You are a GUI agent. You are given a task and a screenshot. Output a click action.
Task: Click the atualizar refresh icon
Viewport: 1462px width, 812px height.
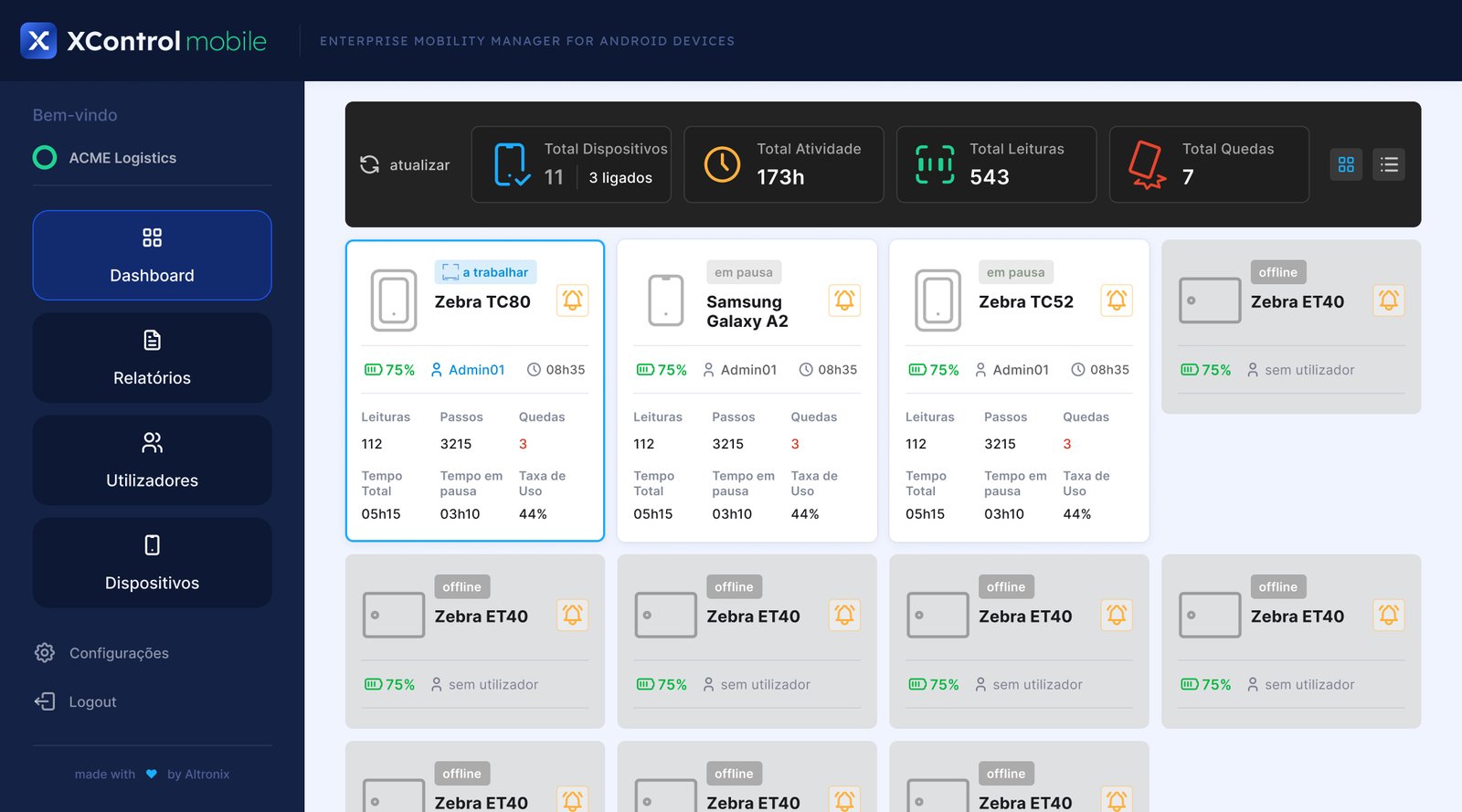click(369, 164)
